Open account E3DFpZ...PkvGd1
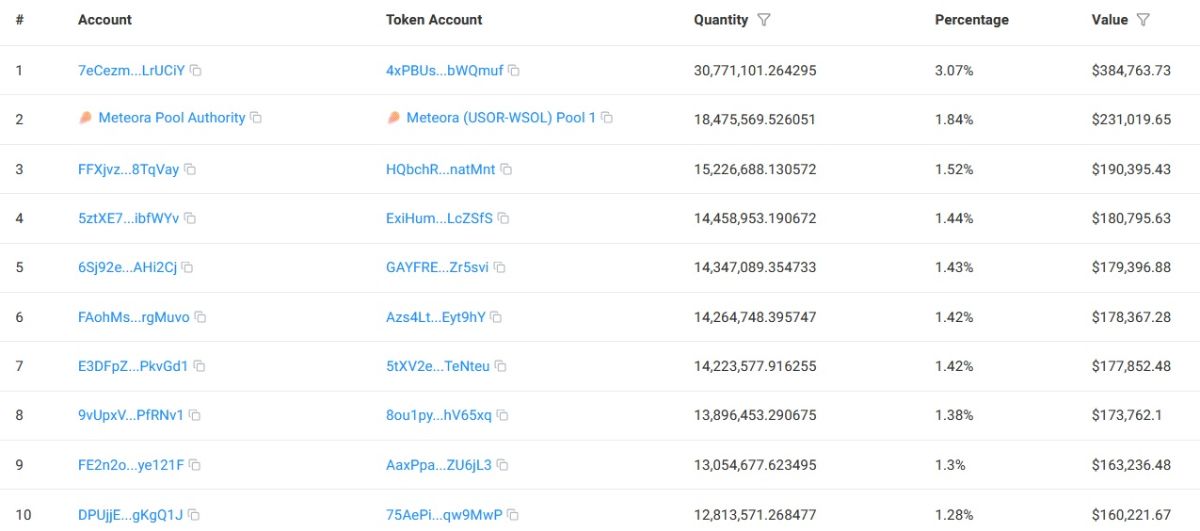 click(133, 367)
